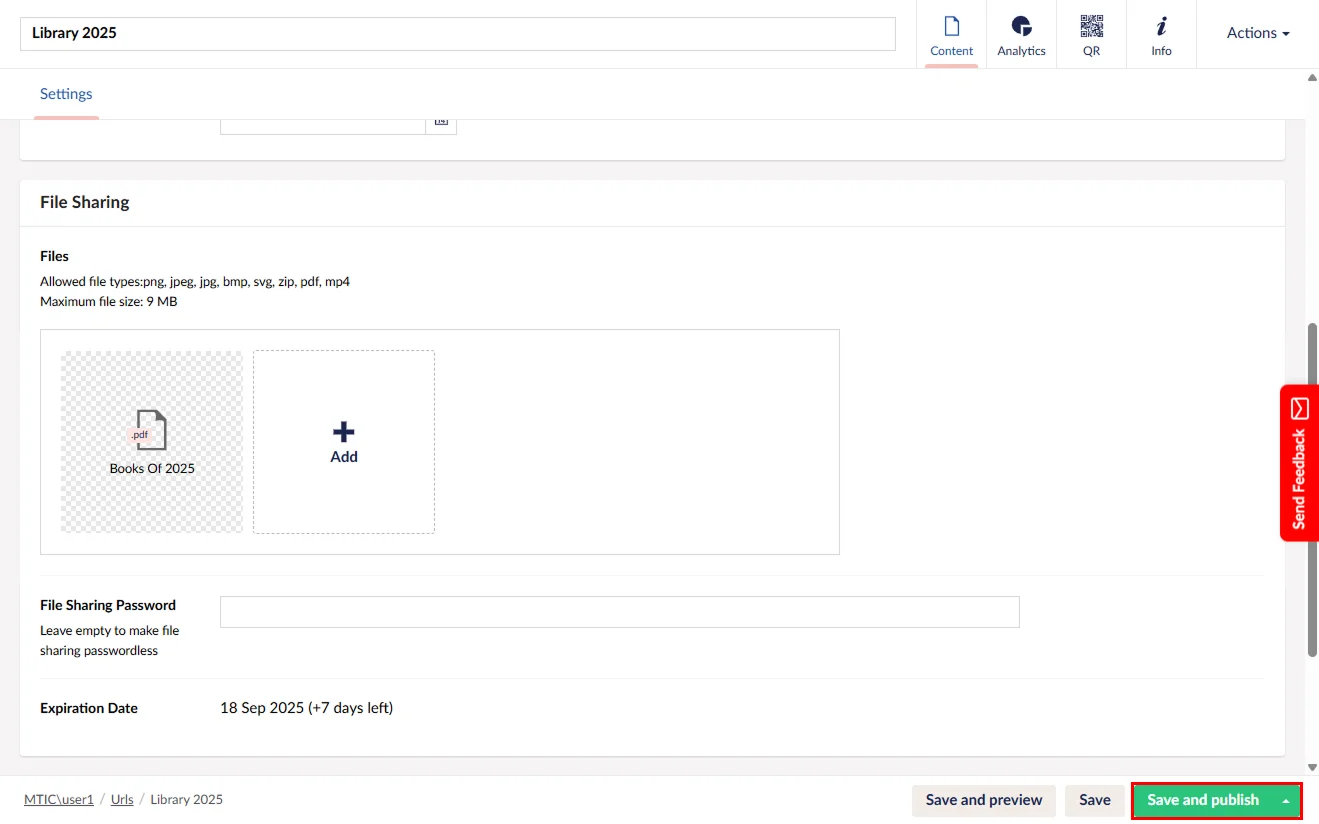Click the Library 2025 name field
This screenshot has height=824, width=1319.
457,33
